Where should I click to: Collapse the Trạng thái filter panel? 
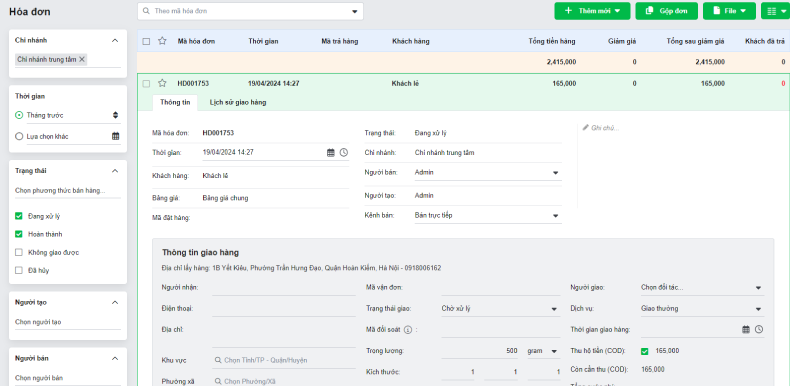click(x=115, y=171)
